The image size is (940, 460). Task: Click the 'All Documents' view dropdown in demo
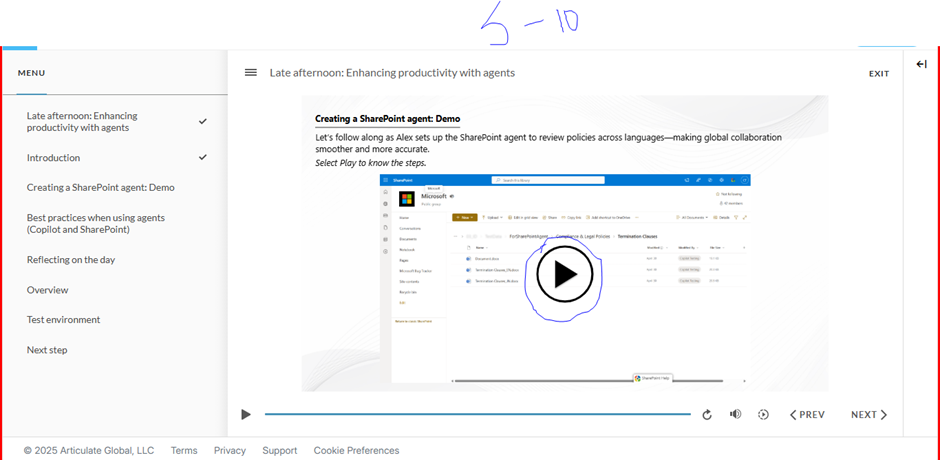pos(692,217)
